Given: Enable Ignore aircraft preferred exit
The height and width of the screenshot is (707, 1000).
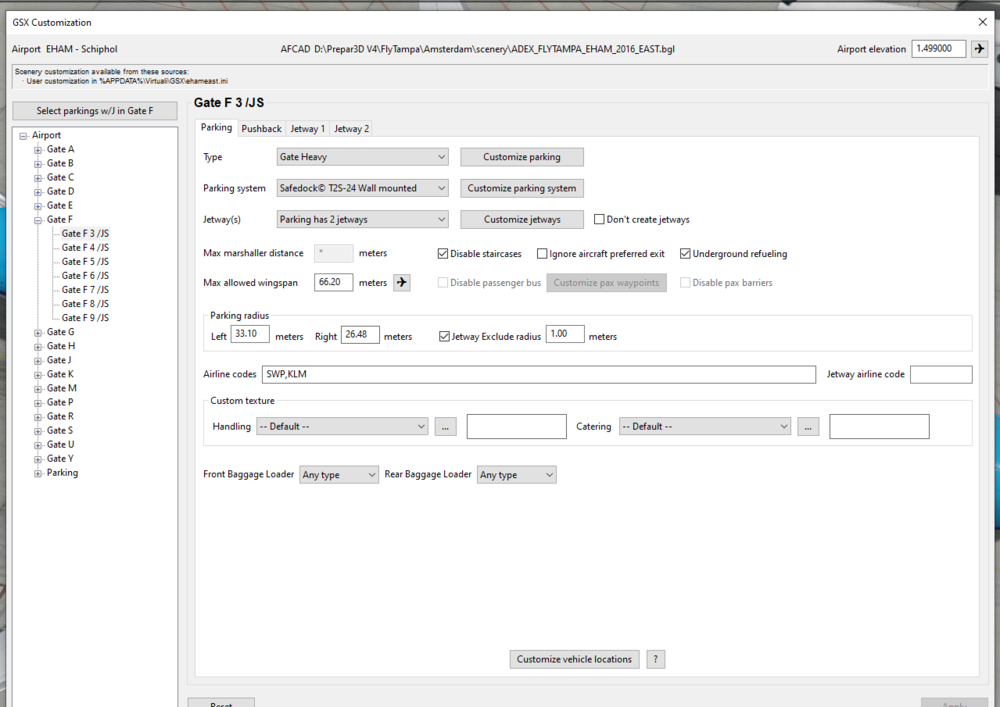Looking at the screenshot, I should 543,254.
